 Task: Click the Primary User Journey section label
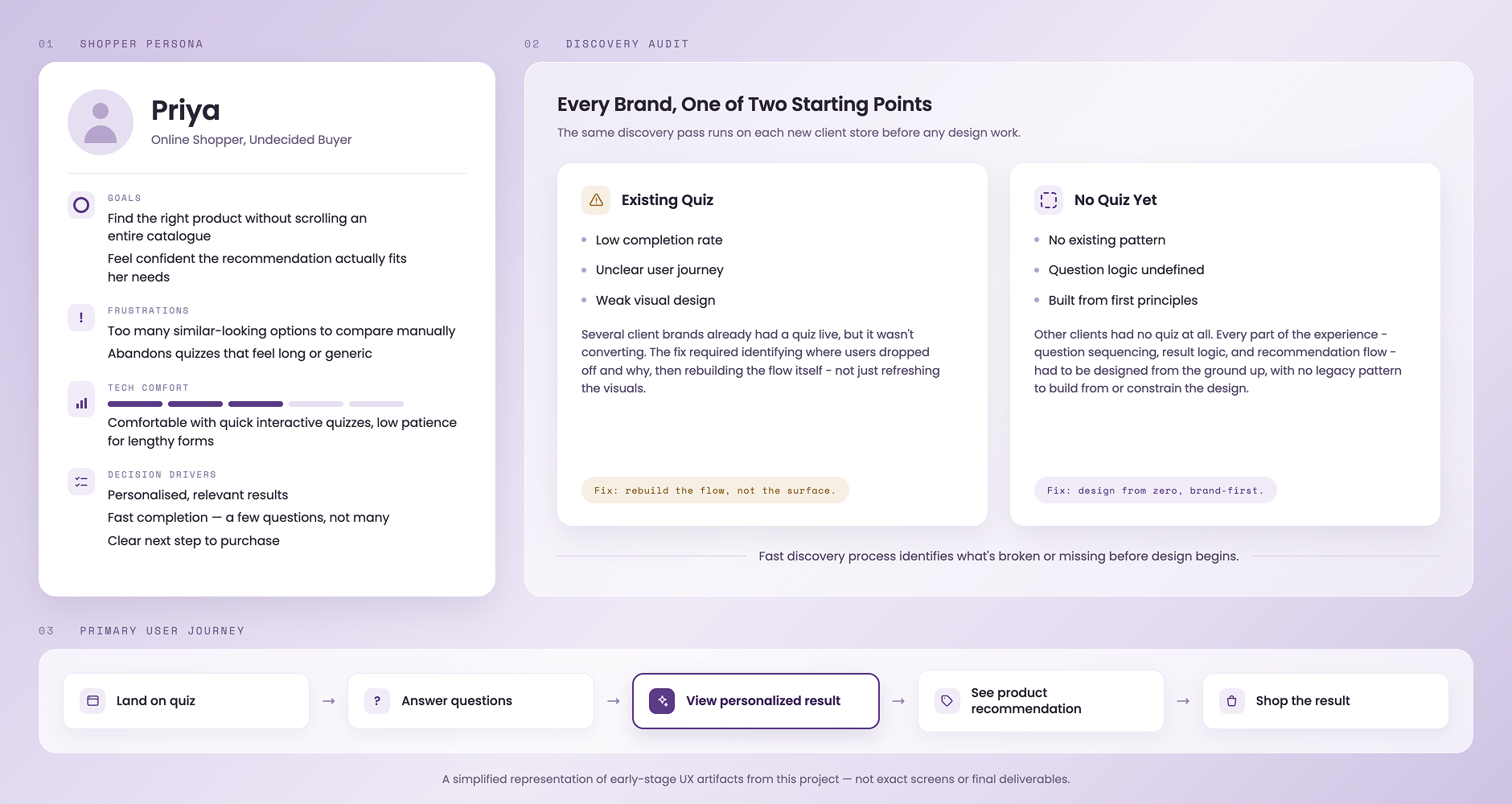click(162, 631)
